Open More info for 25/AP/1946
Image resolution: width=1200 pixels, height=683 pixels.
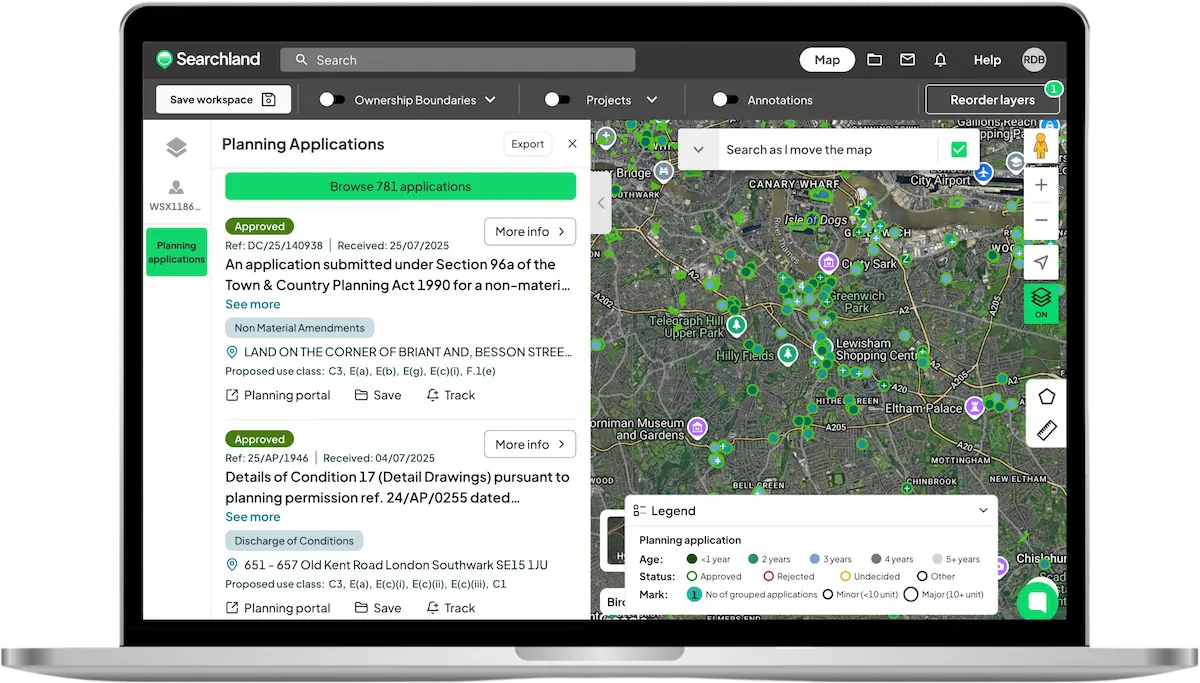(x=530, y=444)
